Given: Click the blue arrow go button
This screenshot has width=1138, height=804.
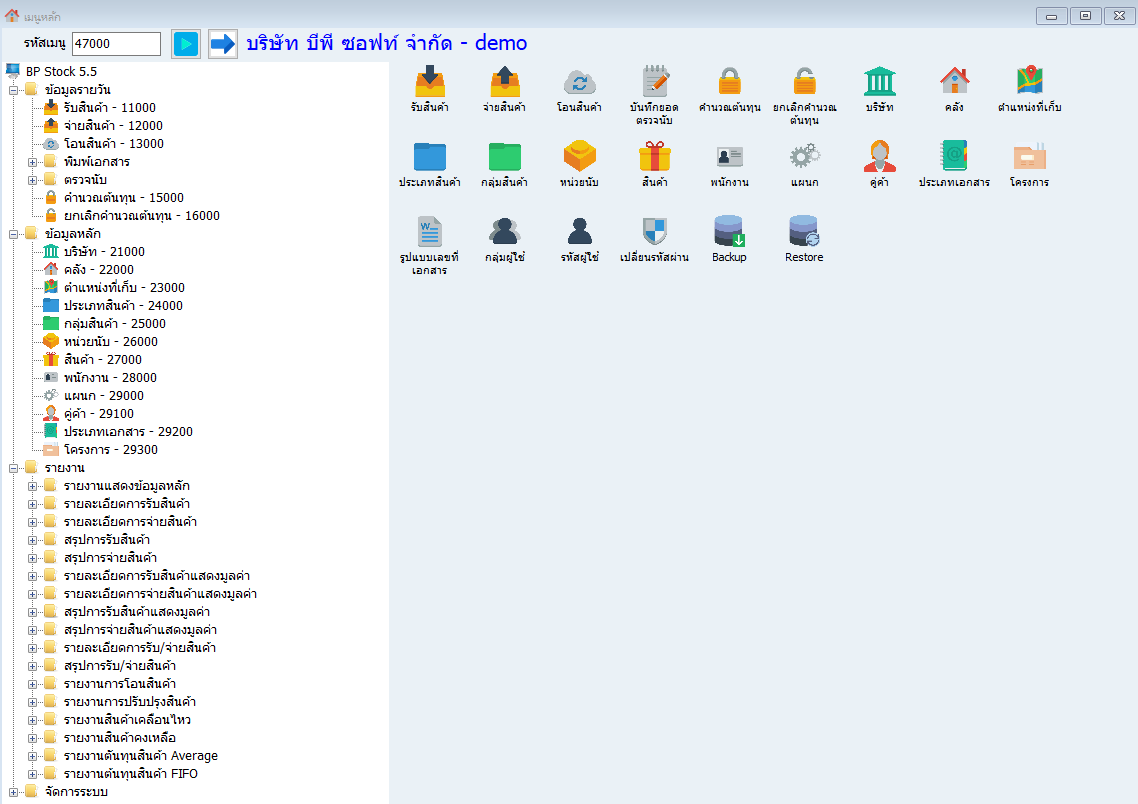Looking at the screenshot, I should 223,44.
